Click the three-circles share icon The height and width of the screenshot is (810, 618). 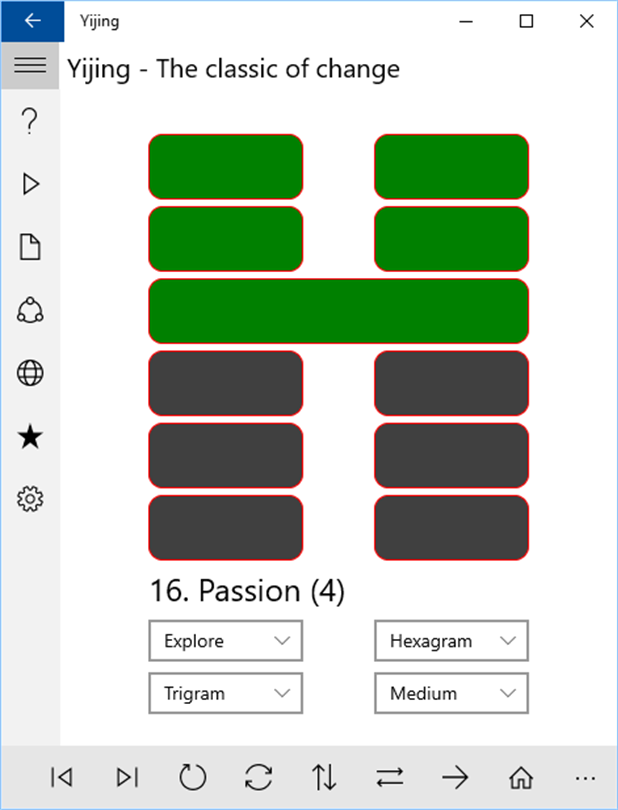(30, 310)
